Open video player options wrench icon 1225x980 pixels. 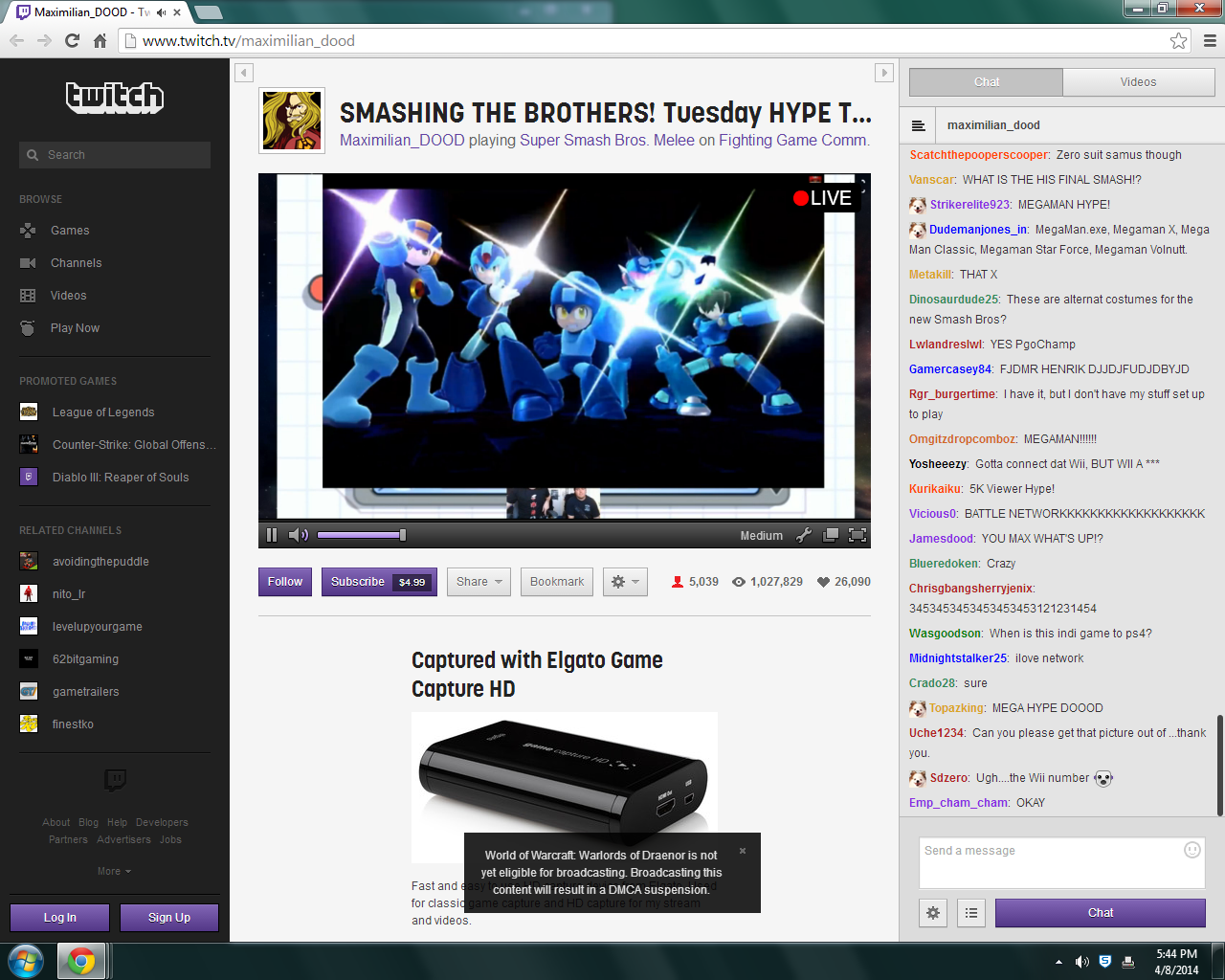[804, 535]
